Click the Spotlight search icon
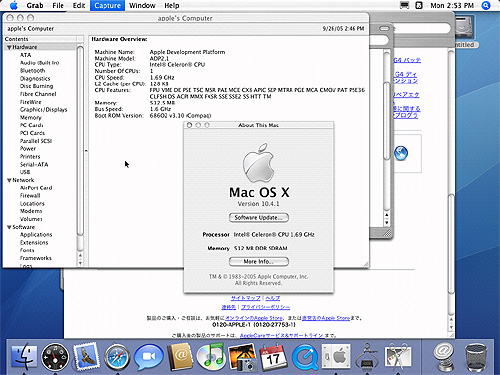The image size is (500, 375). pos(486,5)
